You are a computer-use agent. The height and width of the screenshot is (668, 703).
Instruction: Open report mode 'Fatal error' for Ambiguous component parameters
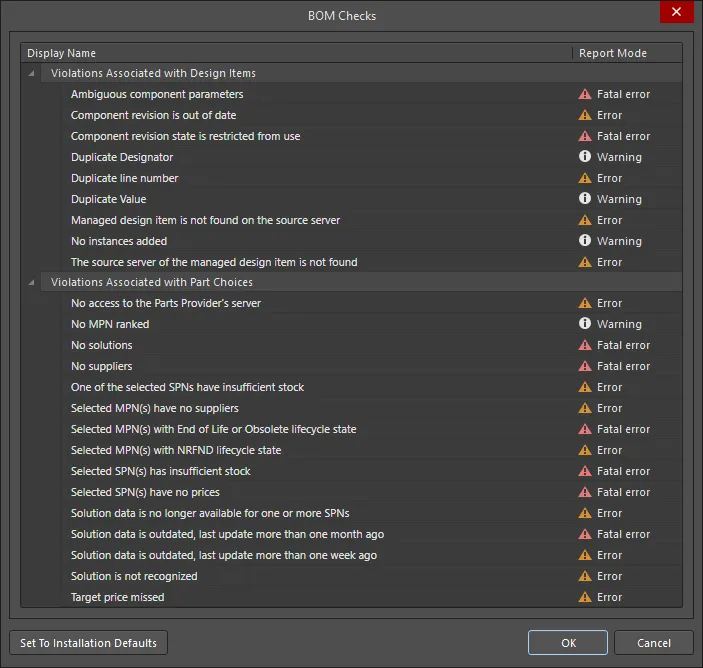coord(623,94)
